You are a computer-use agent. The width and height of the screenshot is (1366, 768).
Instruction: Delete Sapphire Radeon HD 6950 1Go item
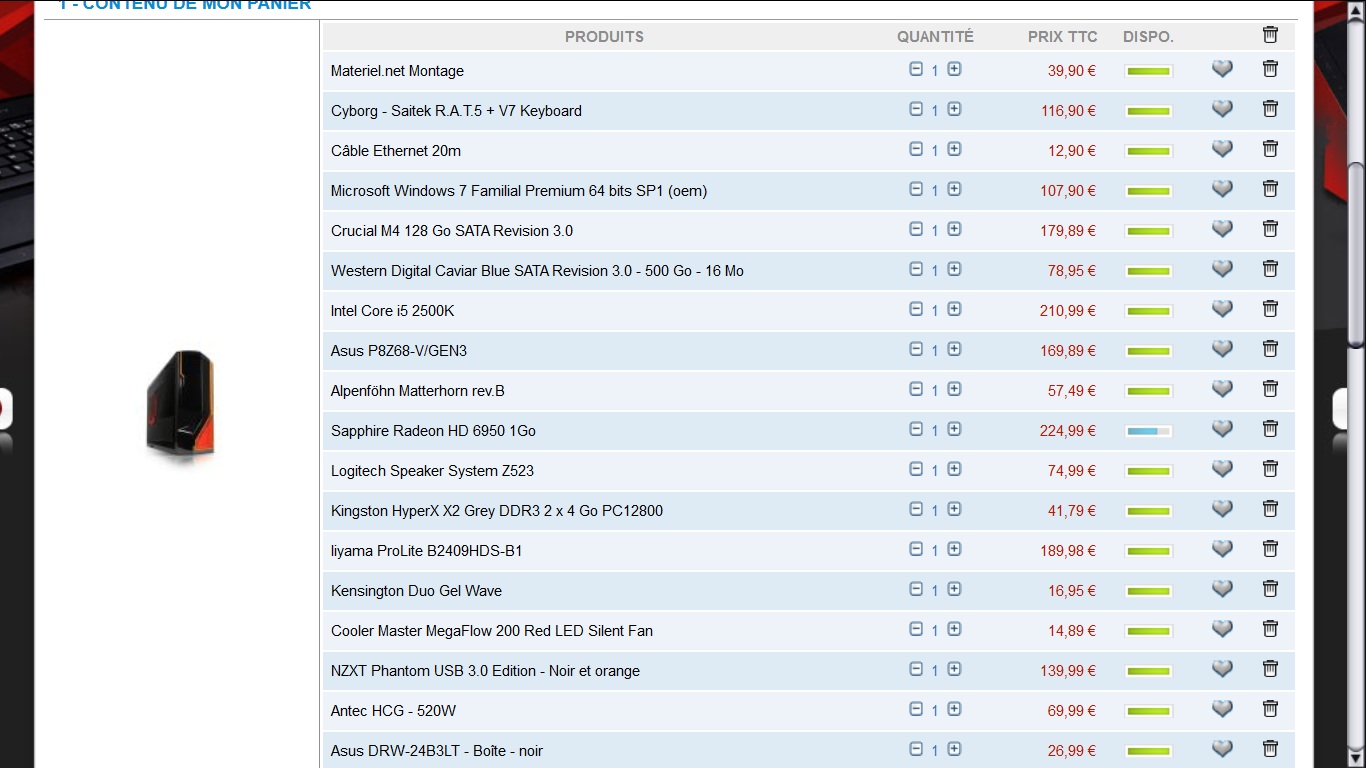point(1270,429)
